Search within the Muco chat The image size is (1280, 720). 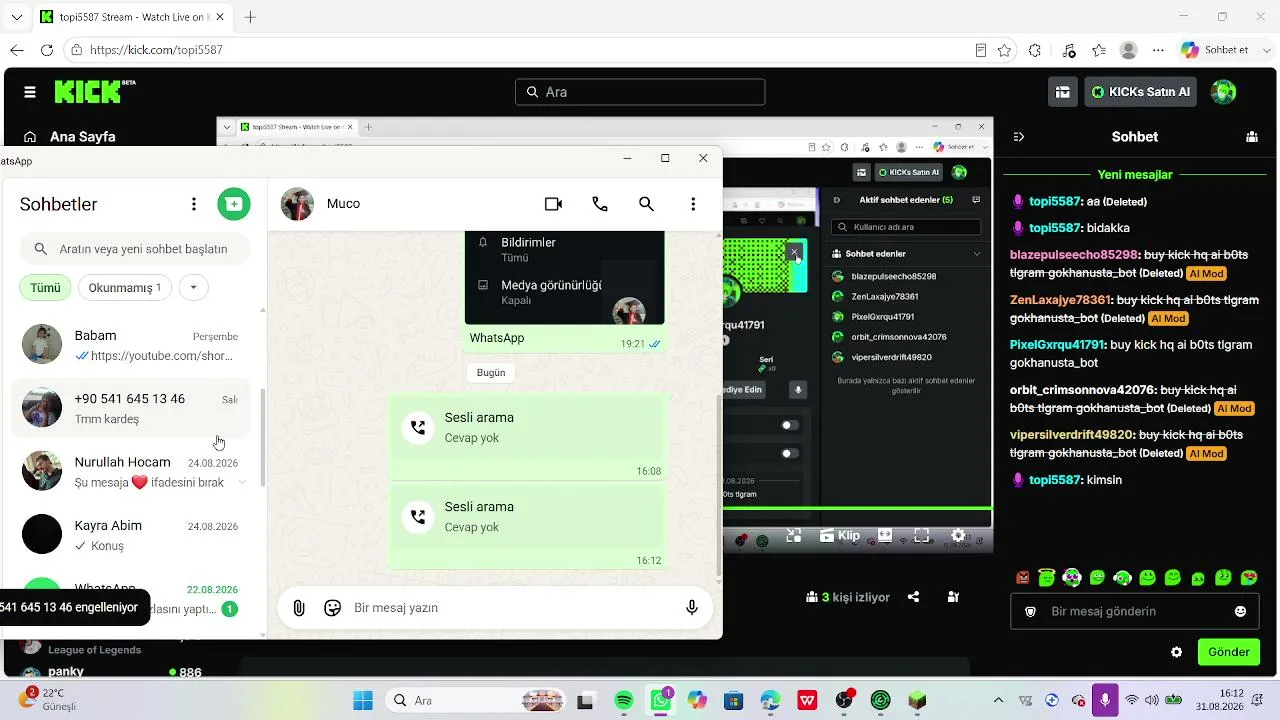tap(646, 204)
